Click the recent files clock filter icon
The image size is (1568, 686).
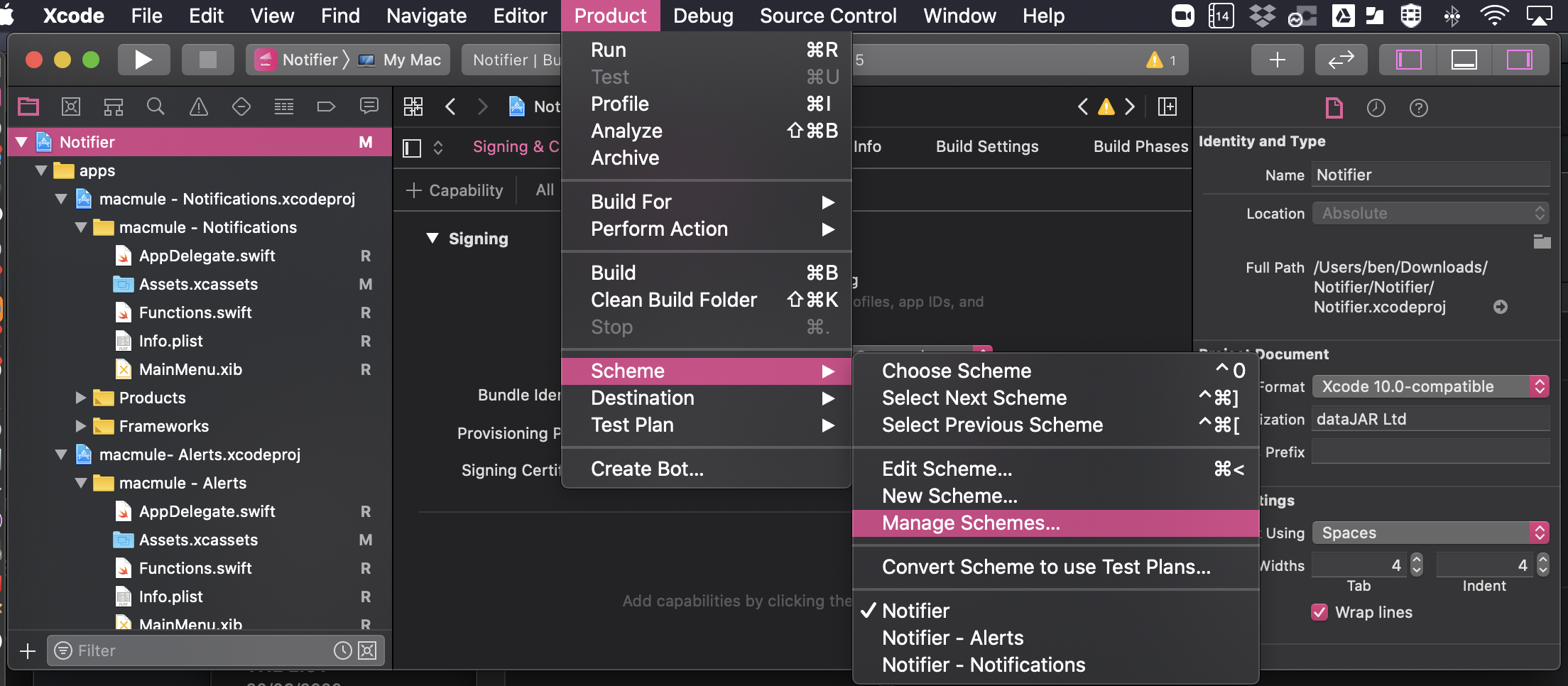tap(343, 650)
